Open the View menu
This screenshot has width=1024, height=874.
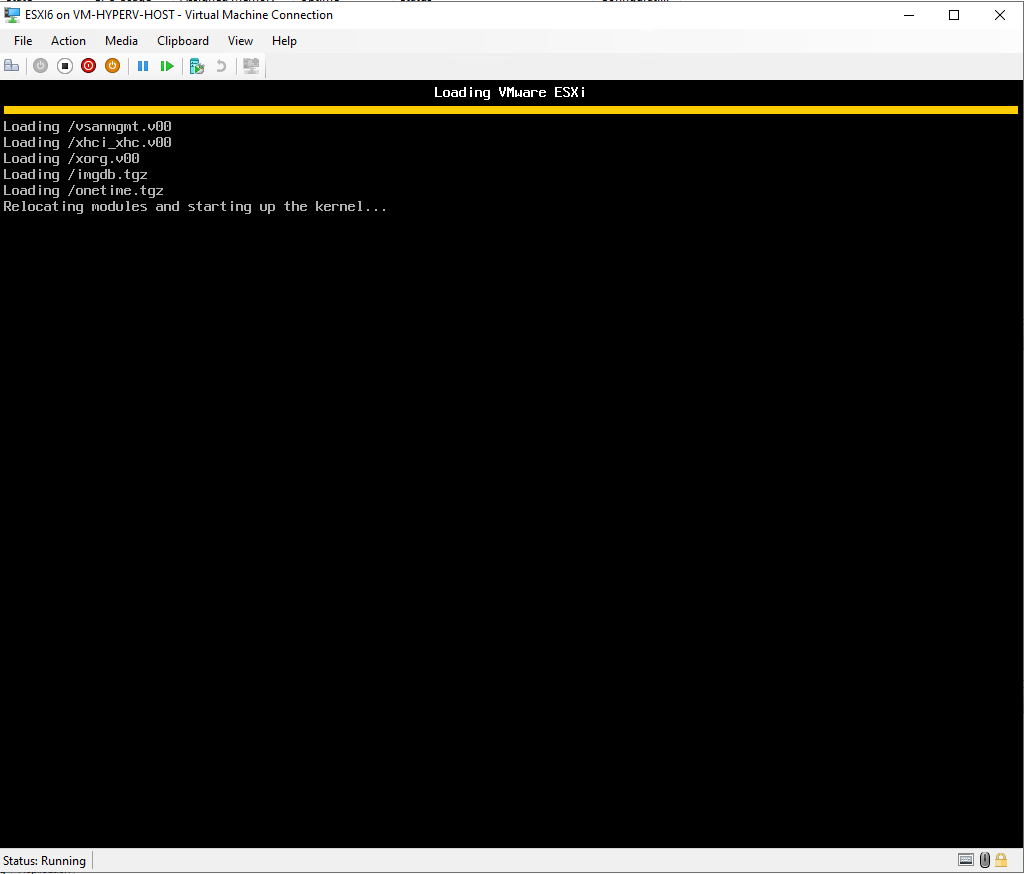pyautogui.click(x=240, y=40)
